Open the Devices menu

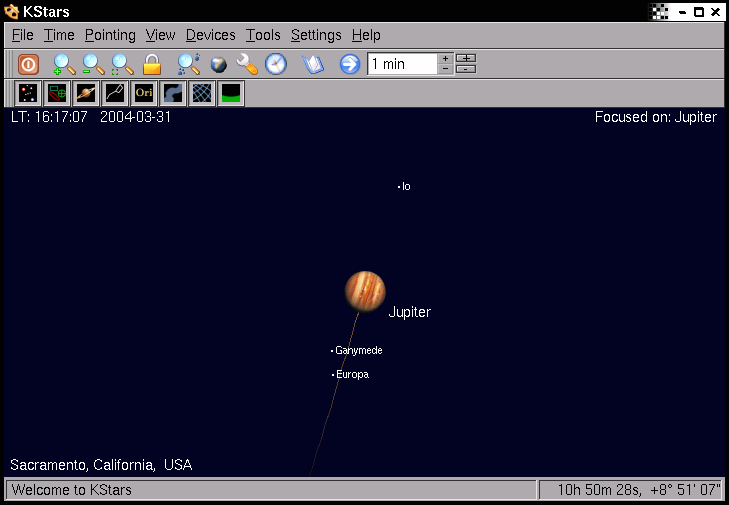pos(210,35)
